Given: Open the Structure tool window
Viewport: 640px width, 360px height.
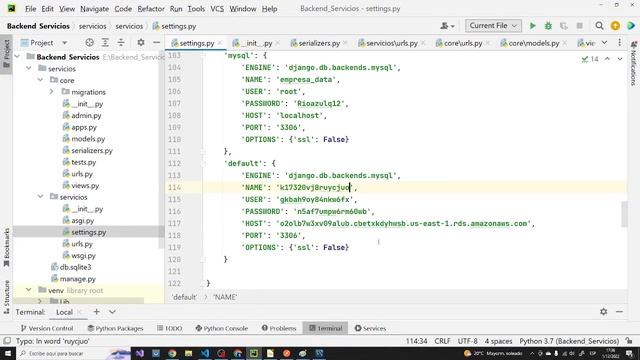Looking at the screenshot, I should (6, 297).
